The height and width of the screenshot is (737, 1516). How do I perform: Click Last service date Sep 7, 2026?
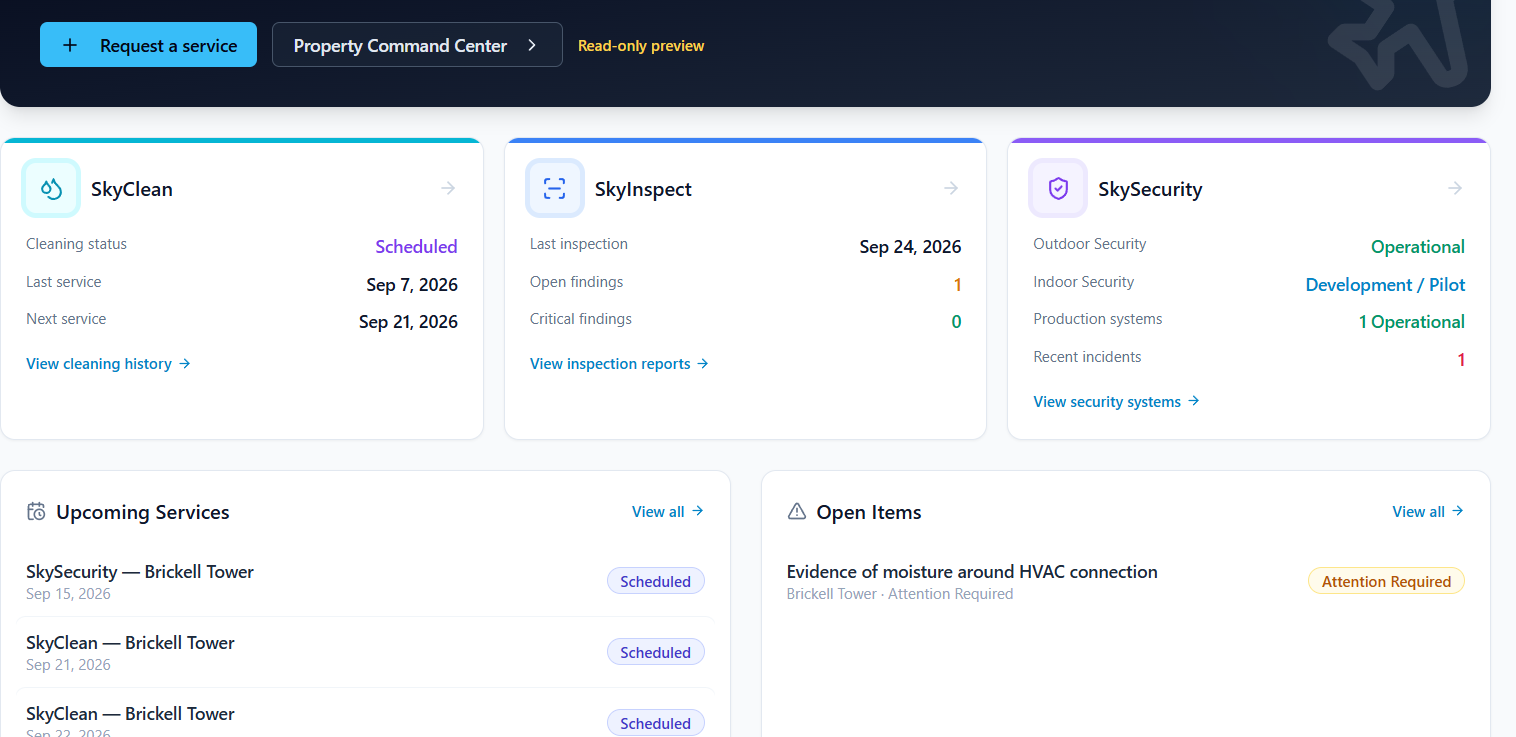[x=412, y=285]
